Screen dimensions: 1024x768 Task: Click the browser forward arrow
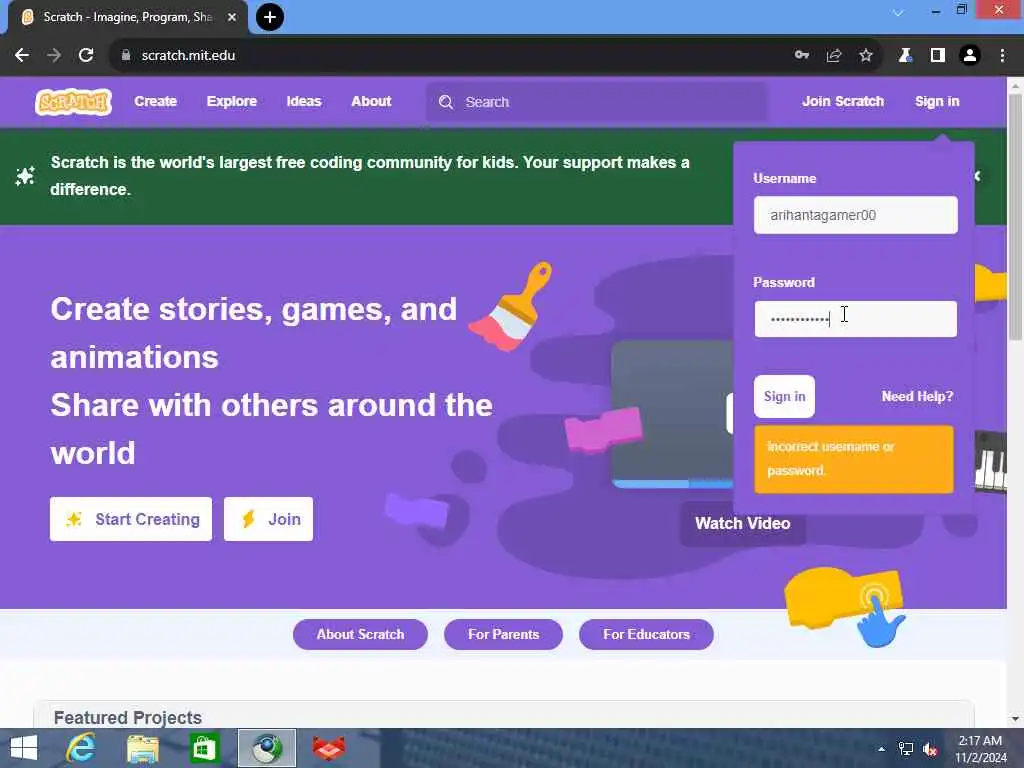click(54, 56)
